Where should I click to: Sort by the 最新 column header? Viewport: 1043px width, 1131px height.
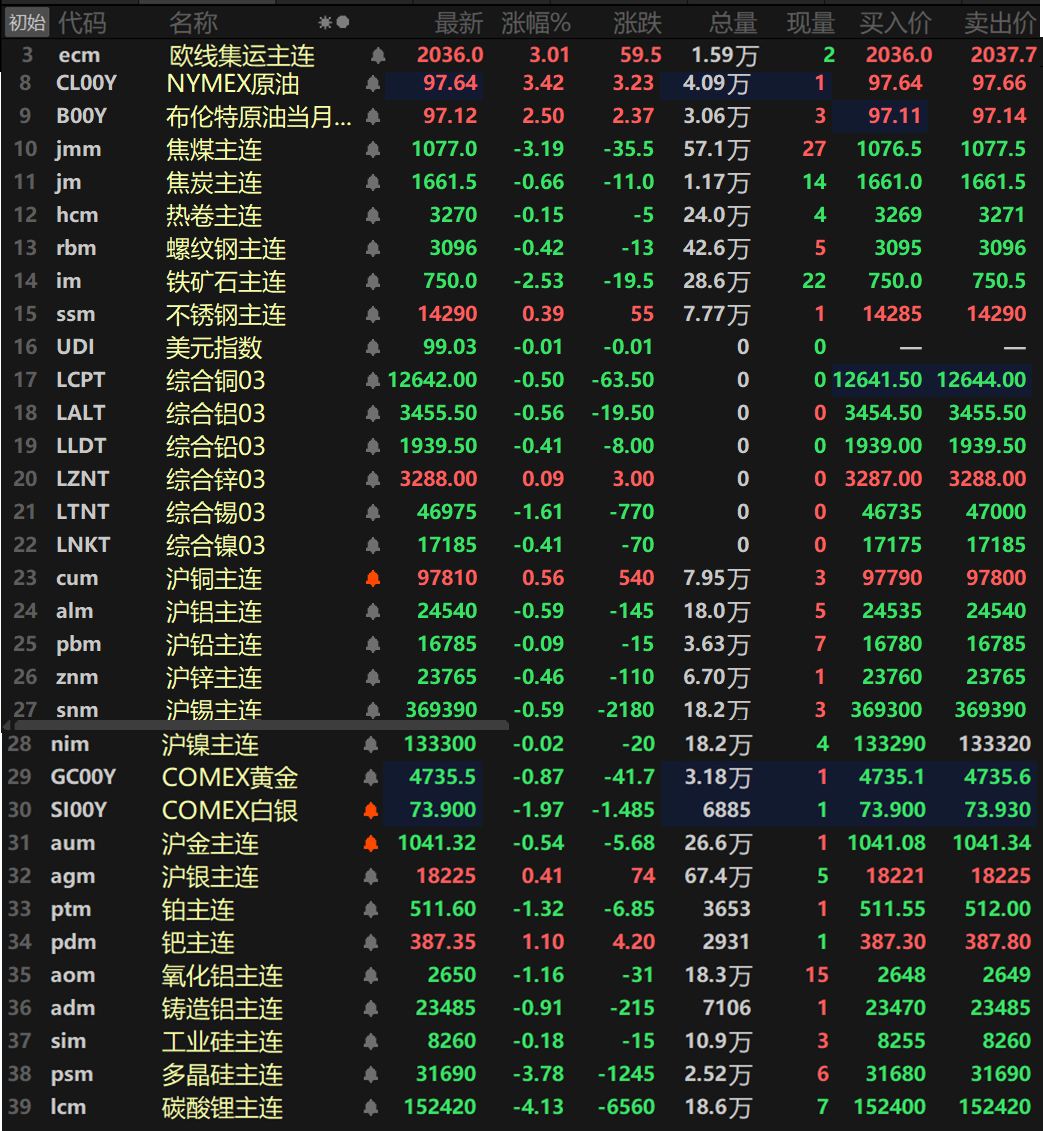459,22
